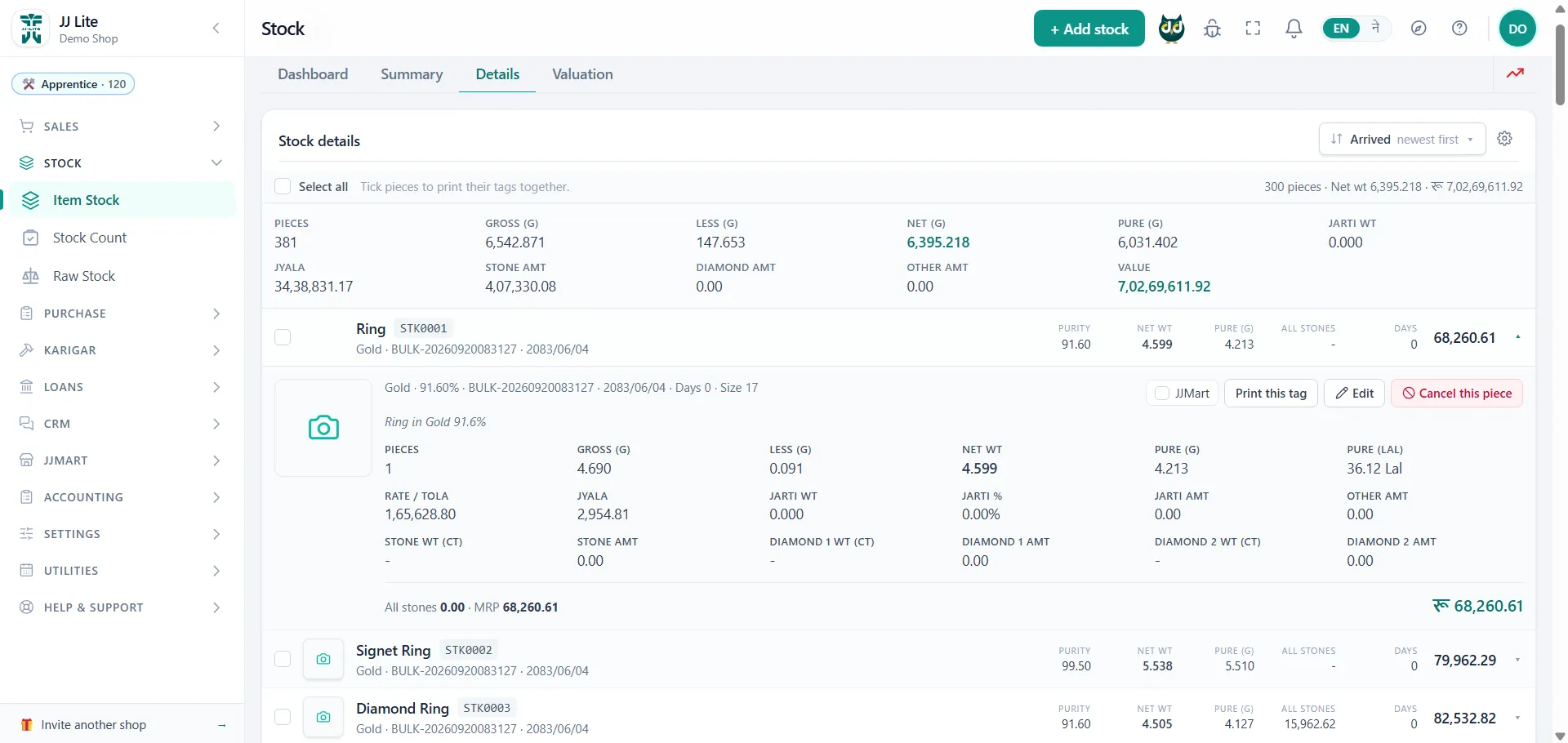Click the Utilities sidebar icon
Image resolution: width=1568 pixels, height=743 pixels.
(27, 571)
